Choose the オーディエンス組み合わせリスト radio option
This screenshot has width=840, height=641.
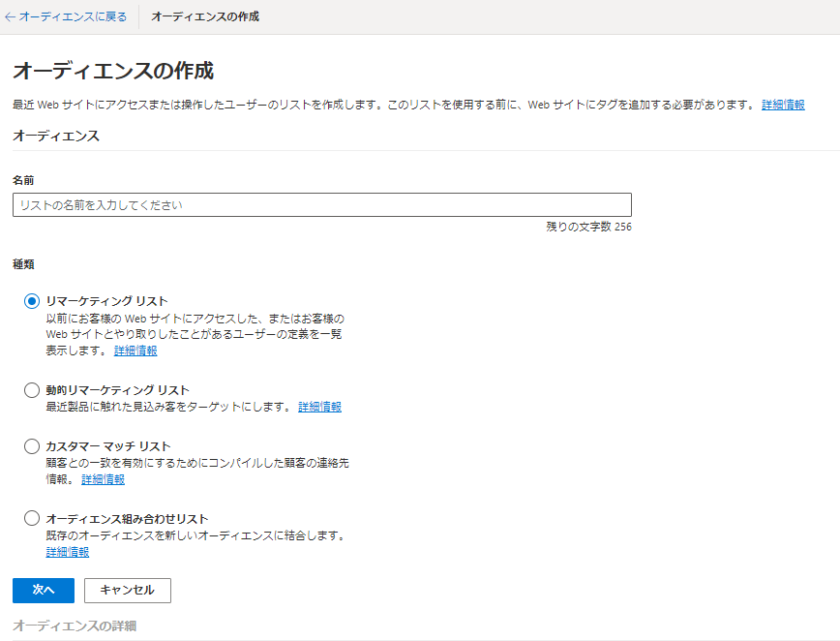(32, 519)
